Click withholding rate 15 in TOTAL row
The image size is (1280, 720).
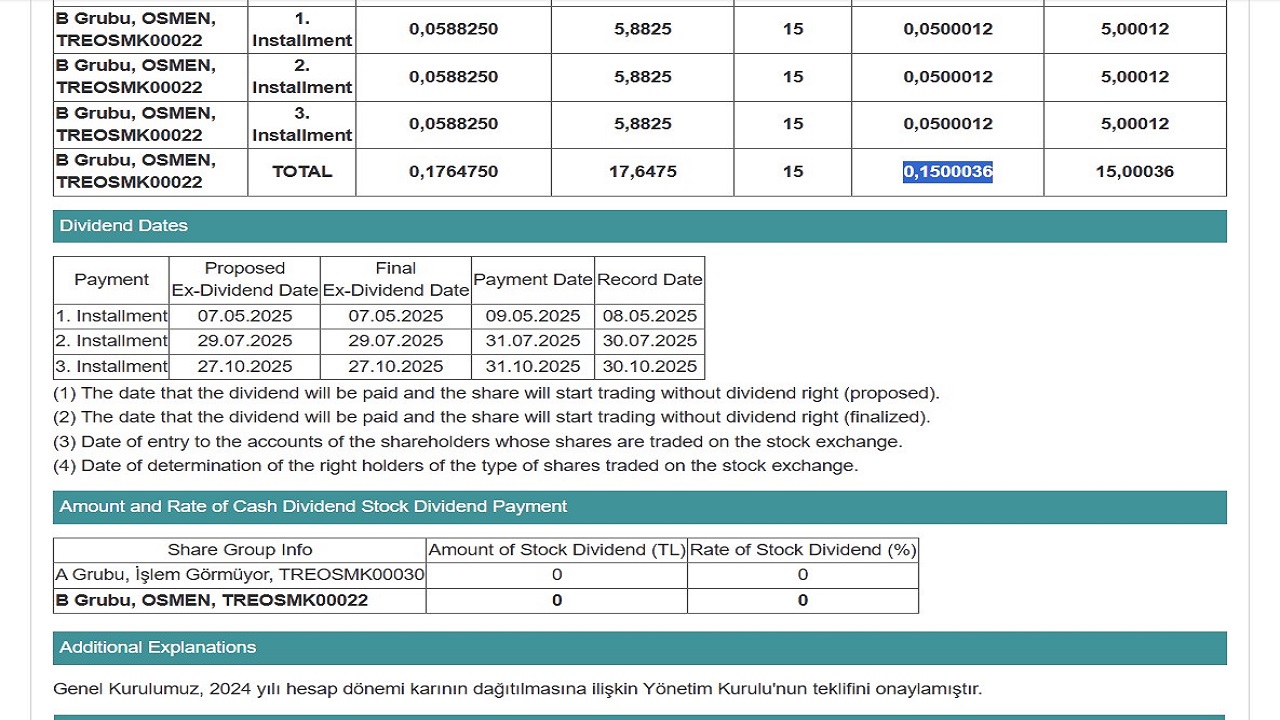[793, 172]
